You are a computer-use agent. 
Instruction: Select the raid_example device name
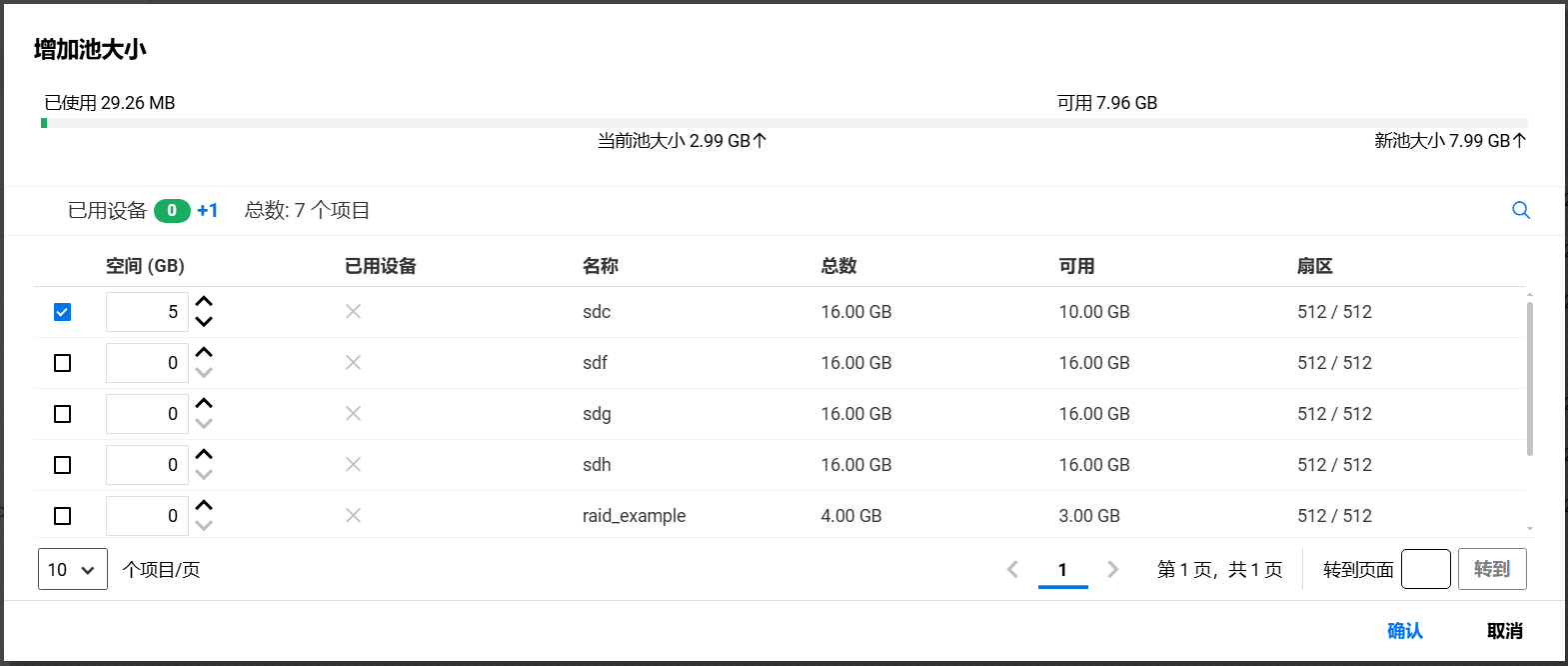tap(634, 516)
